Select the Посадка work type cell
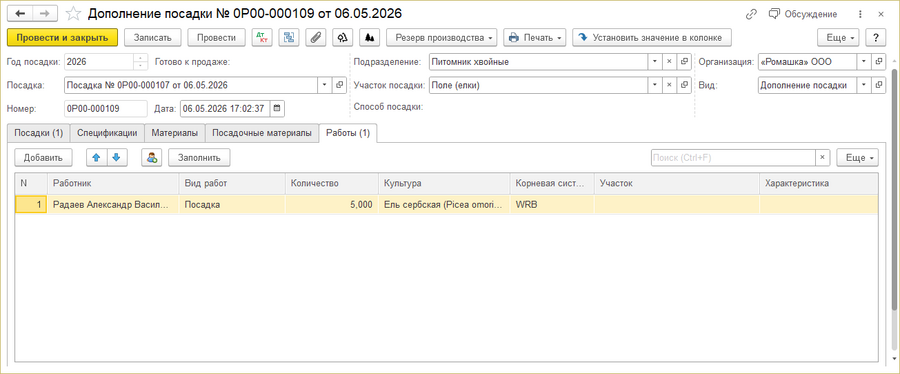 point(232,204)
